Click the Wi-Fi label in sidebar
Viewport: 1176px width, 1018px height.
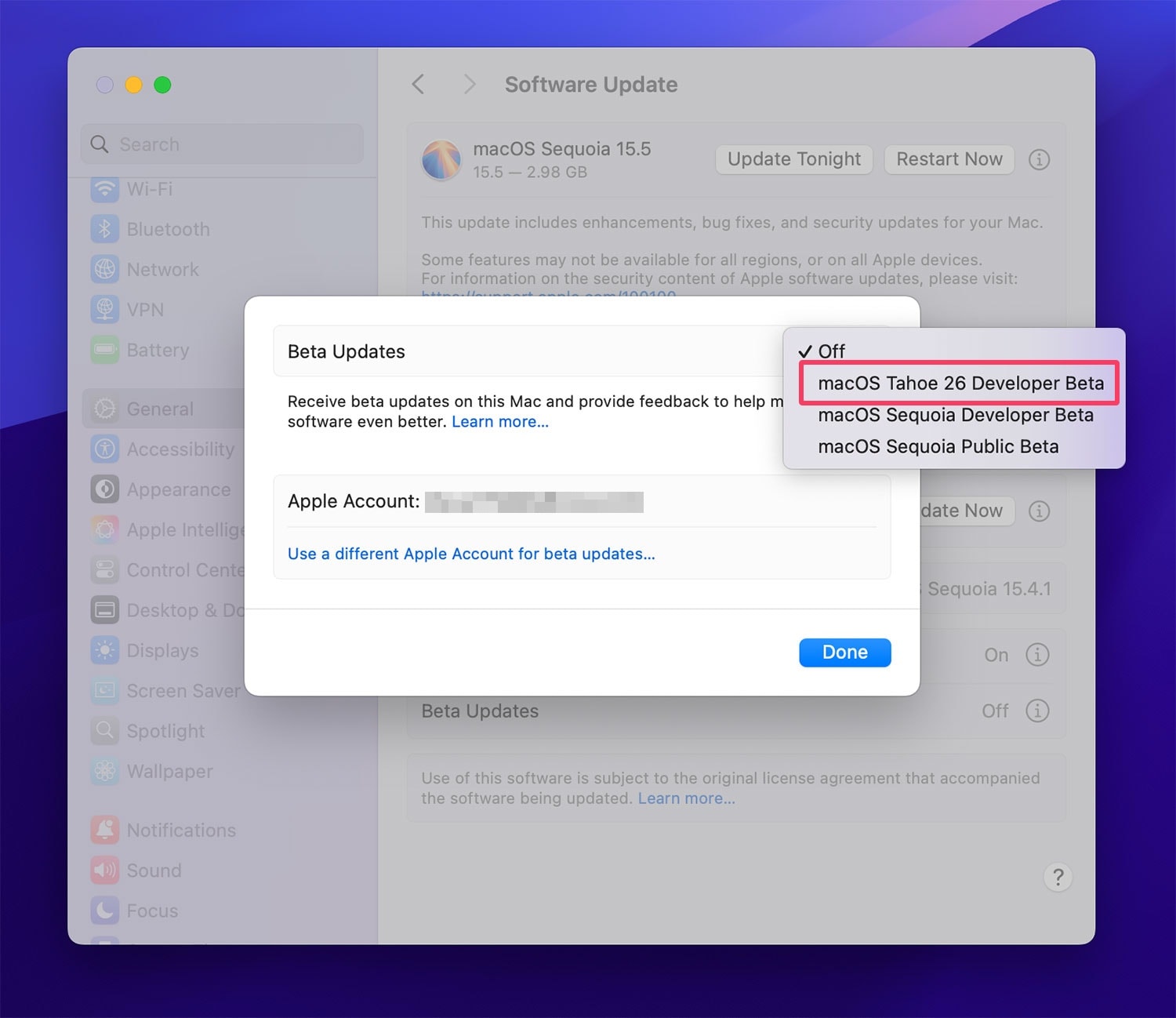[x=150, y=189]
